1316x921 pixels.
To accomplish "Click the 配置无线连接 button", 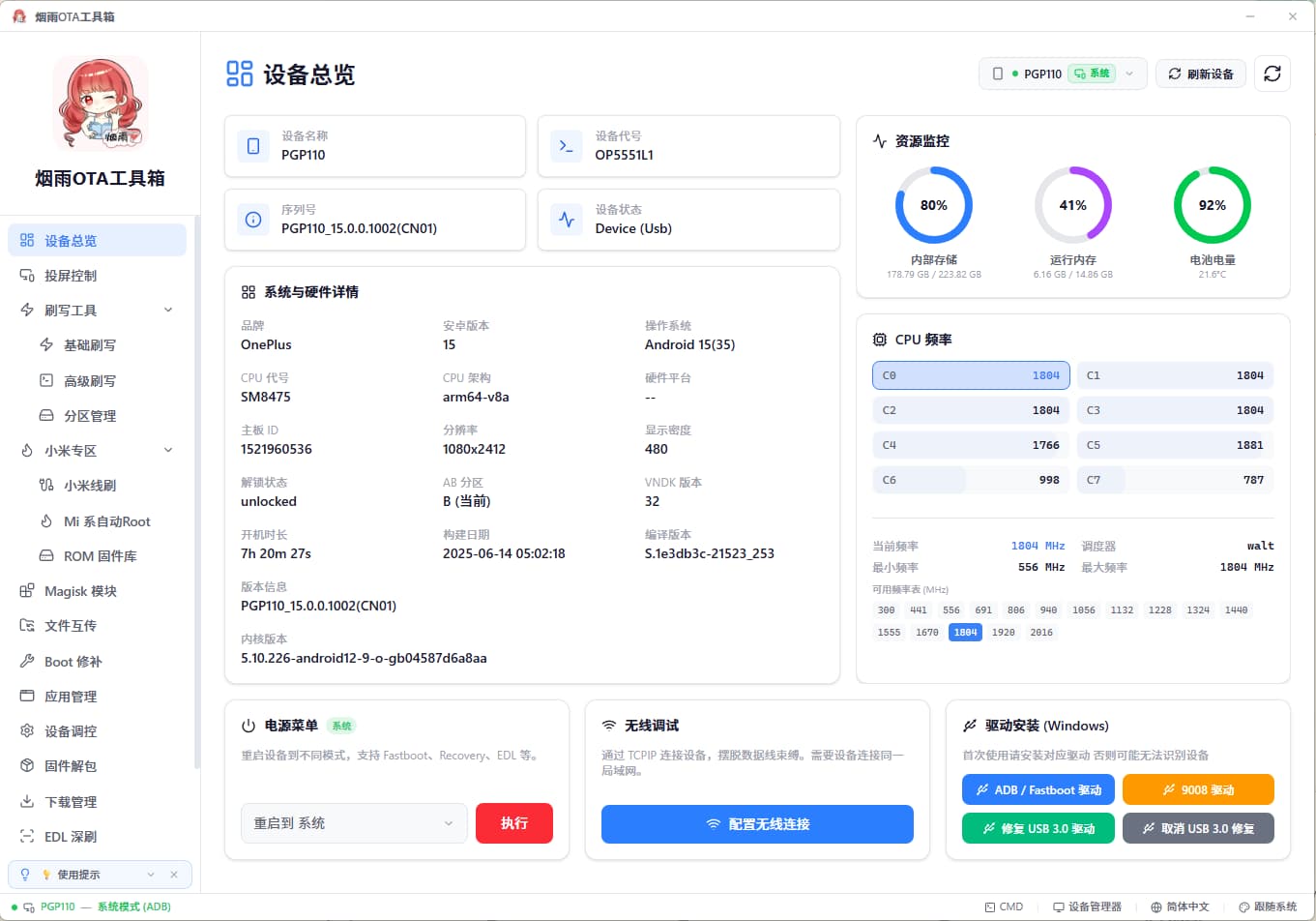I will (x=757, y=824).
